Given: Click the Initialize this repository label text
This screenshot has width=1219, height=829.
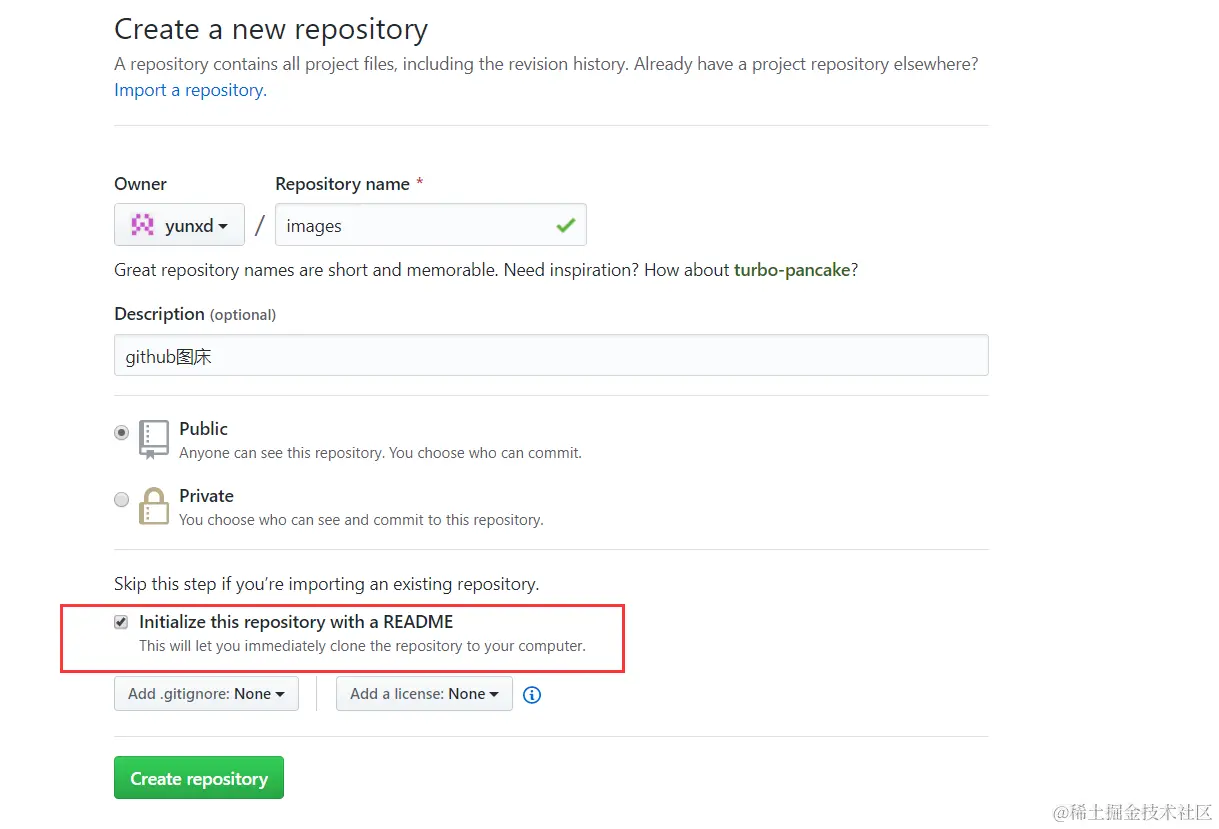Looking at the screenshot, I should point(296,622).
